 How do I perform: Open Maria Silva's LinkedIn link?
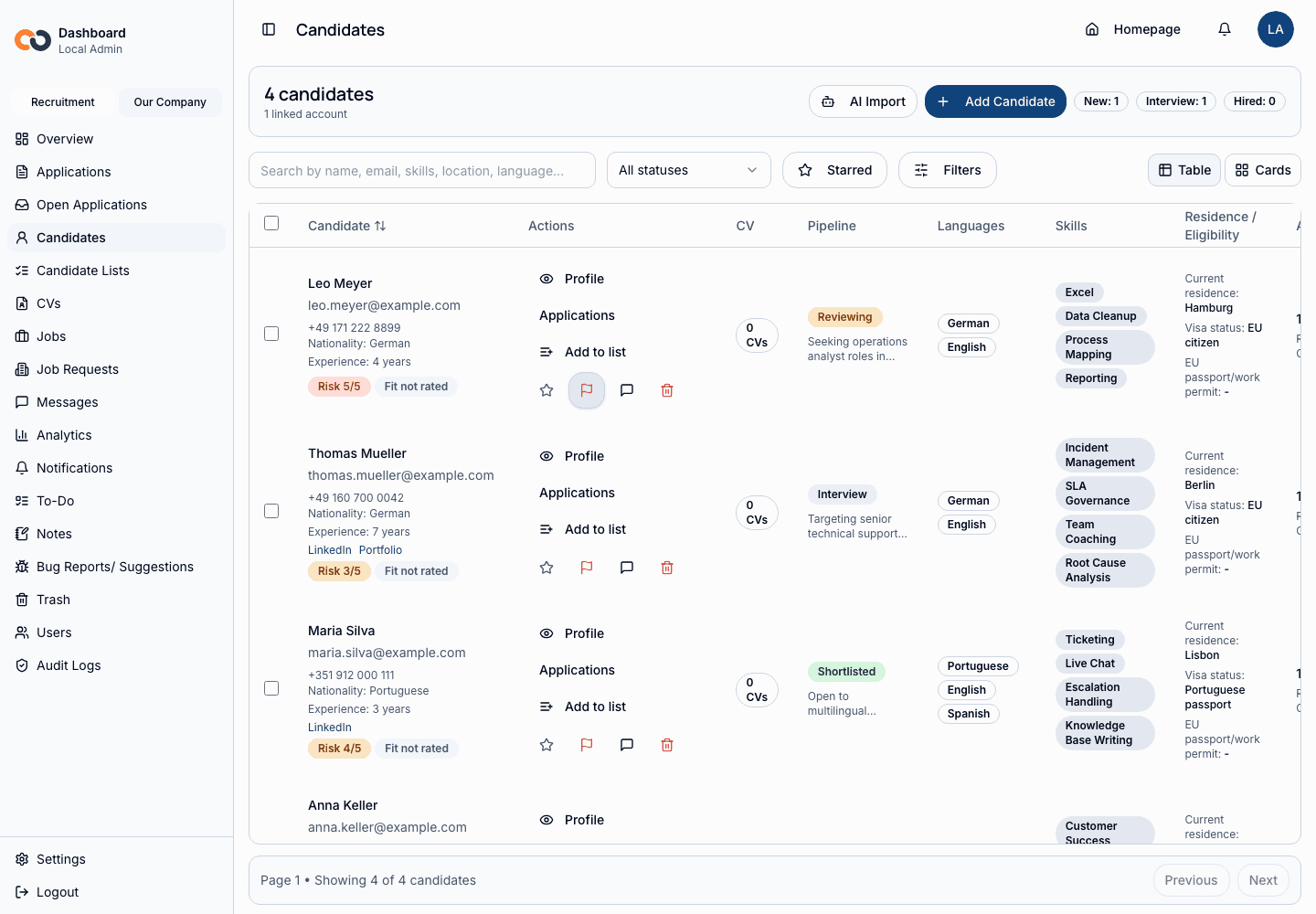[x=330, y=728]
